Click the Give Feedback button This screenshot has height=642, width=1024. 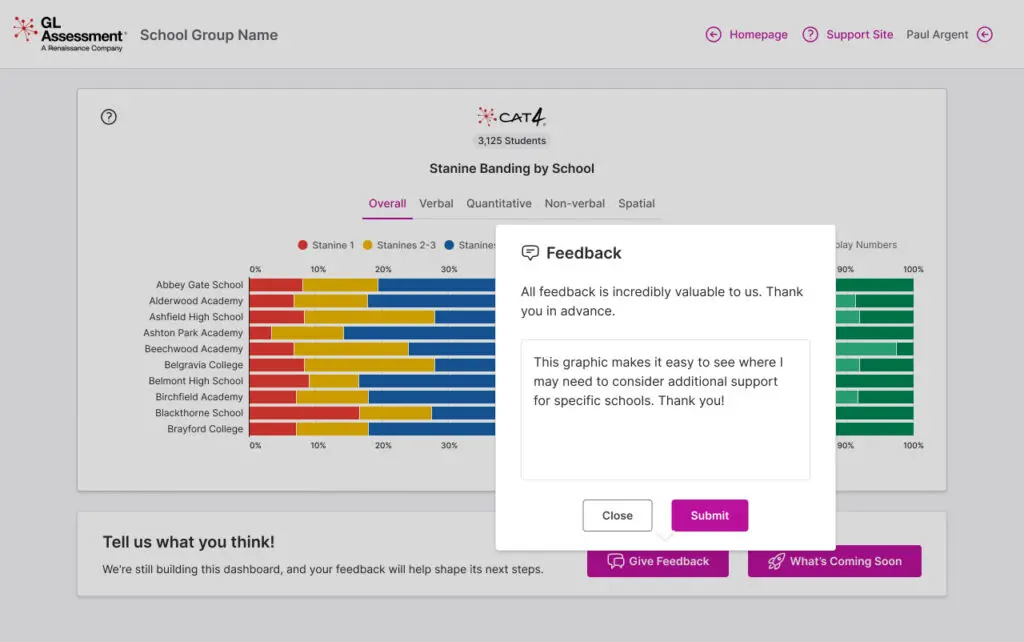(x=658, y=562)
